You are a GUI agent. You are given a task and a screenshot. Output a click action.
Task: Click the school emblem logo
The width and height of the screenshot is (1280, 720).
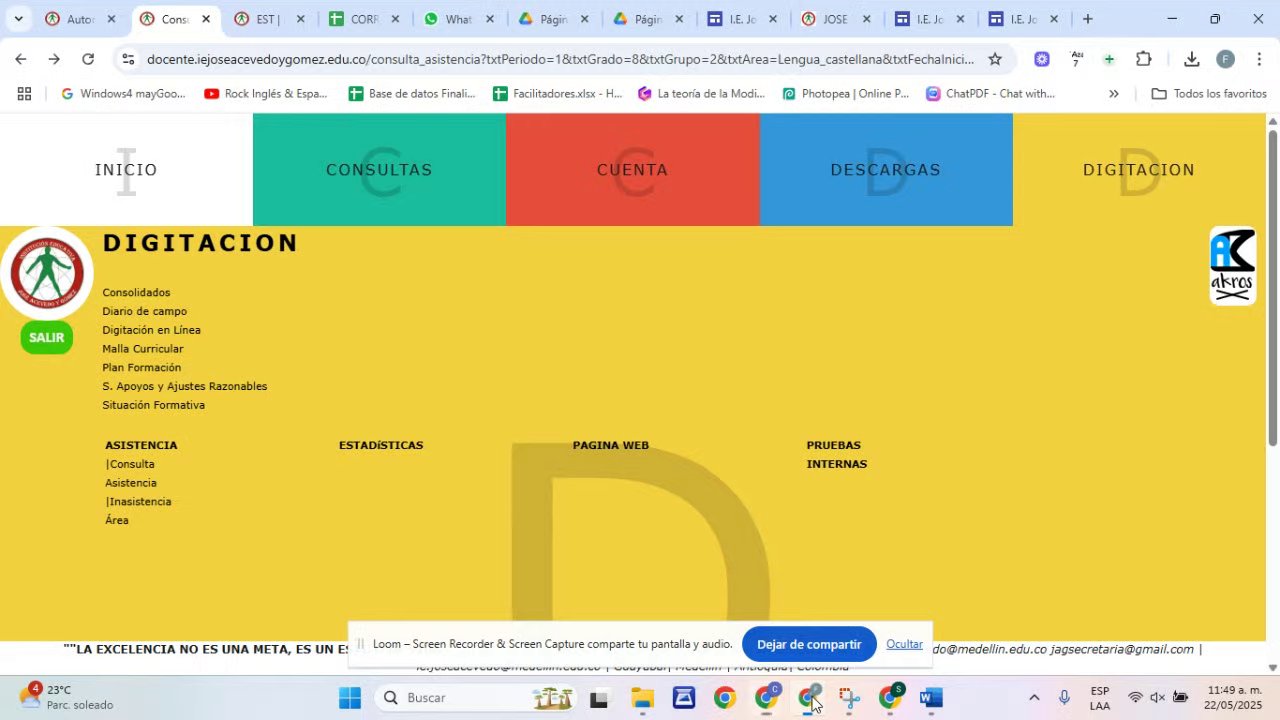pos(47,273)
